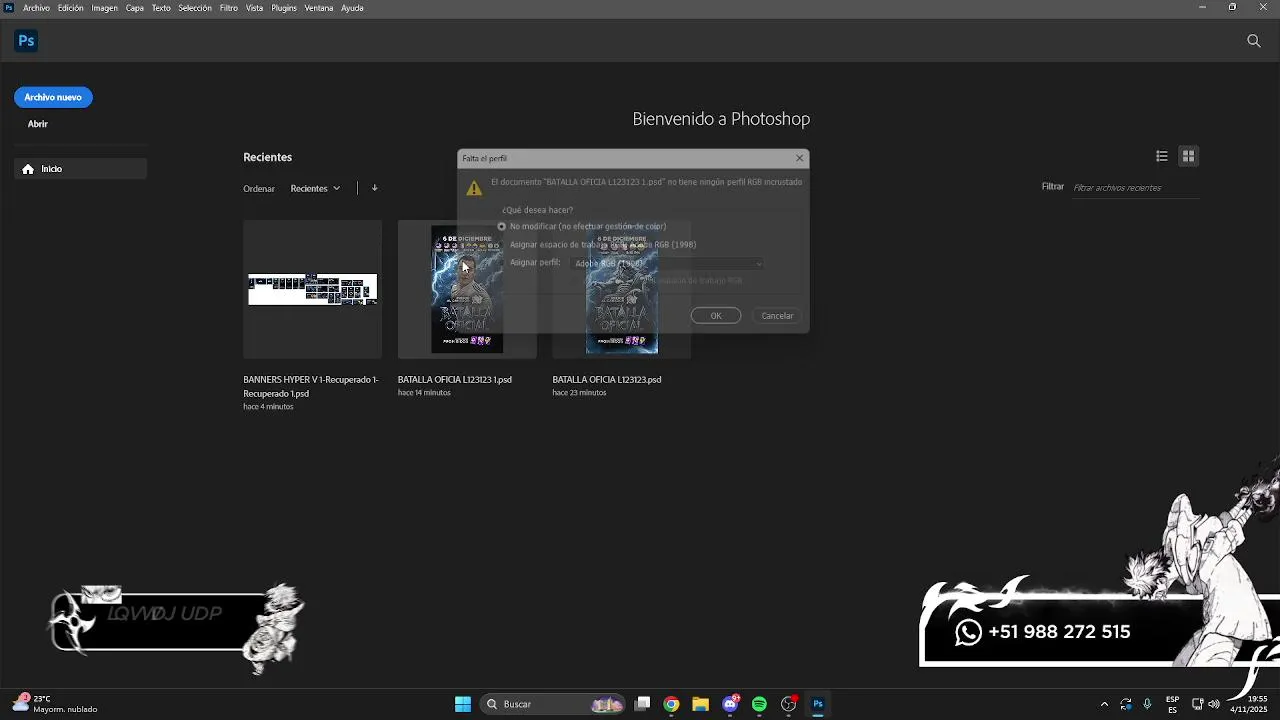Open Discord from the taskbar
This screenshot has height=720, width=1280.
coord(730,704)
